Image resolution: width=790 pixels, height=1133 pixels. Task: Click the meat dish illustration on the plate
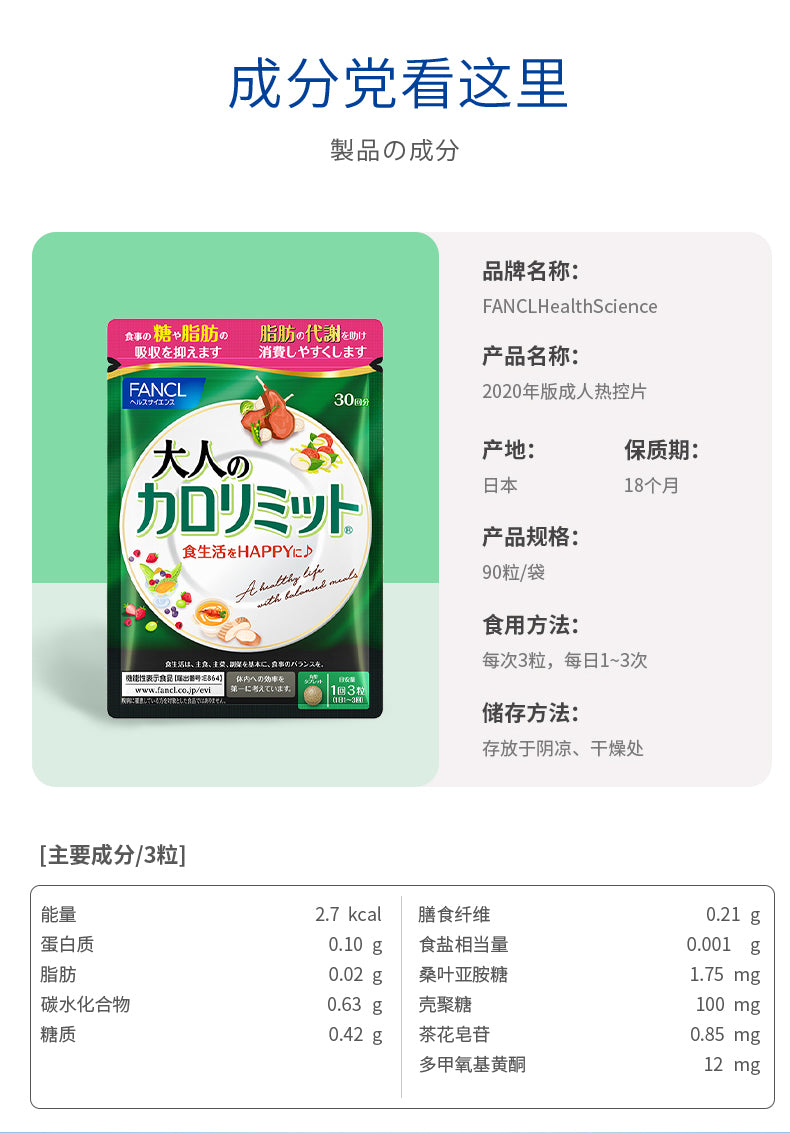262,417
